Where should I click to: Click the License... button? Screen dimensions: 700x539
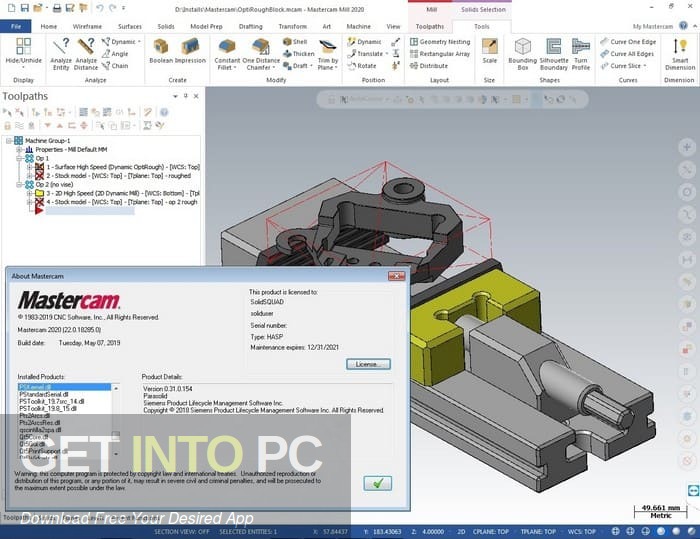pyautogui.click(x=368, y=364)
